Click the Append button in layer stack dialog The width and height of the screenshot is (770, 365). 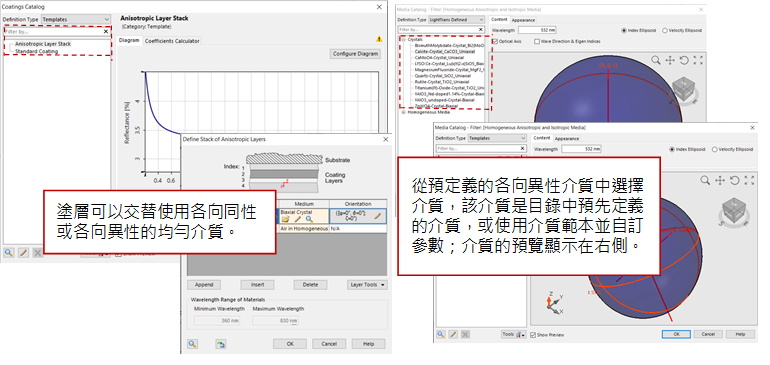click(x=204, y=285)
